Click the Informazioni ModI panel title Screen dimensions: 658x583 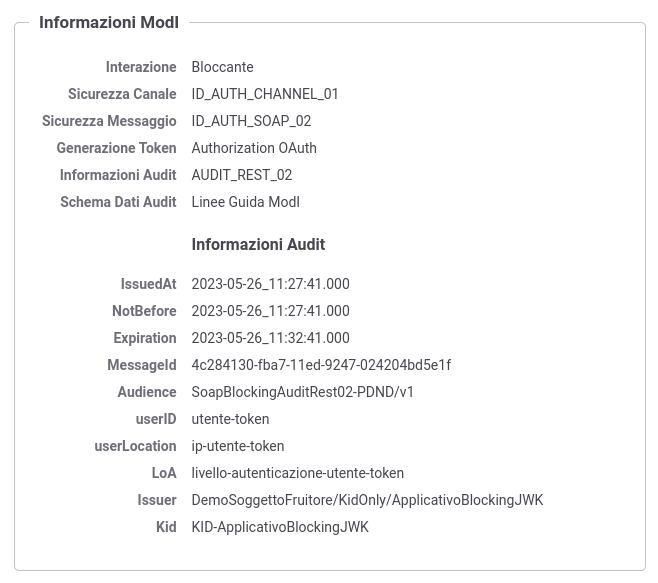click(x=109, y=22)
